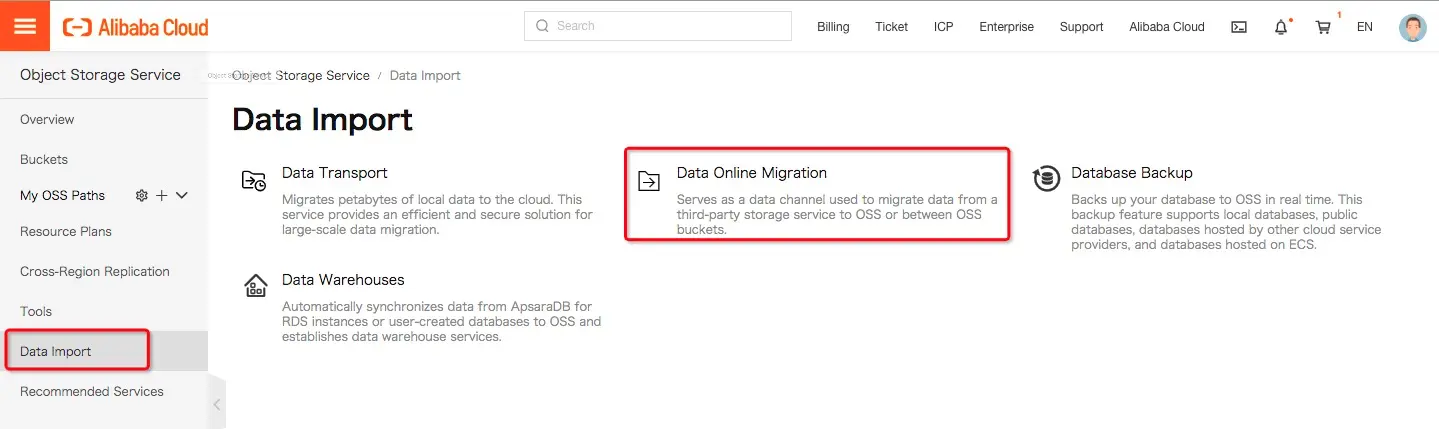The height and width of the screenshot is (429, 1439).
Task: Open the EN language selector
Action: [x=1364, y=27]
